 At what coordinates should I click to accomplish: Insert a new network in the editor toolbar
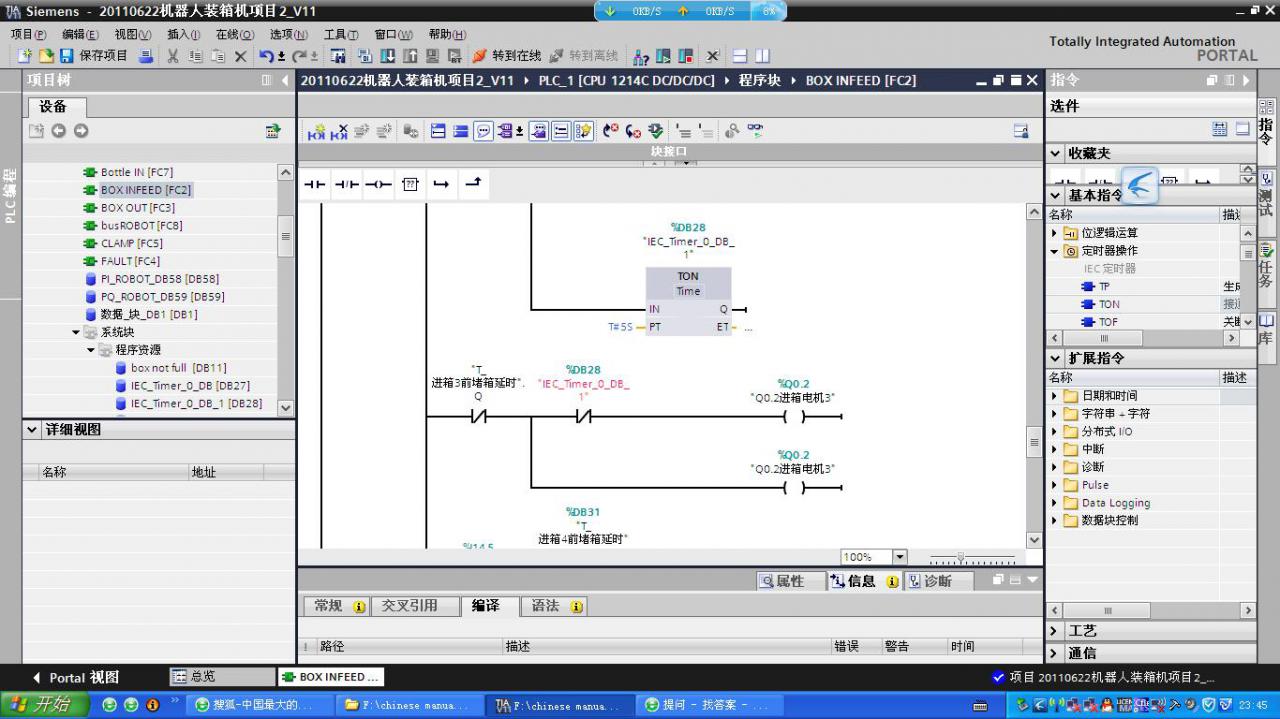coord(317,131)
